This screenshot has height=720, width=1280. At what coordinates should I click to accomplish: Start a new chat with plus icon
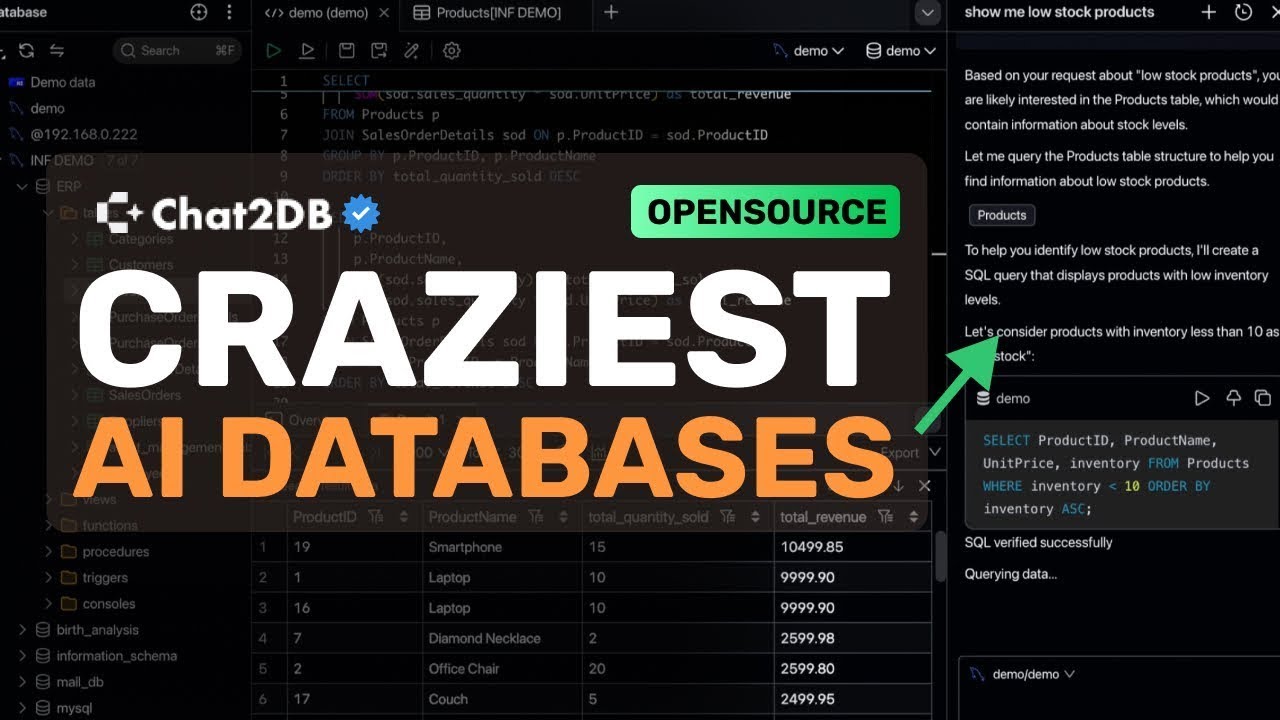click(1208, 12)
